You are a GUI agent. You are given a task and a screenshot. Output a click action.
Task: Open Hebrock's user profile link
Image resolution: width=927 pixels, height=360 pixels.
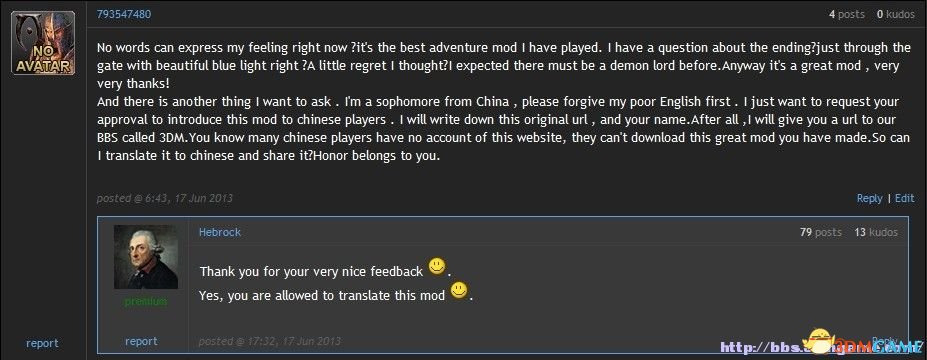click(220, 232)
